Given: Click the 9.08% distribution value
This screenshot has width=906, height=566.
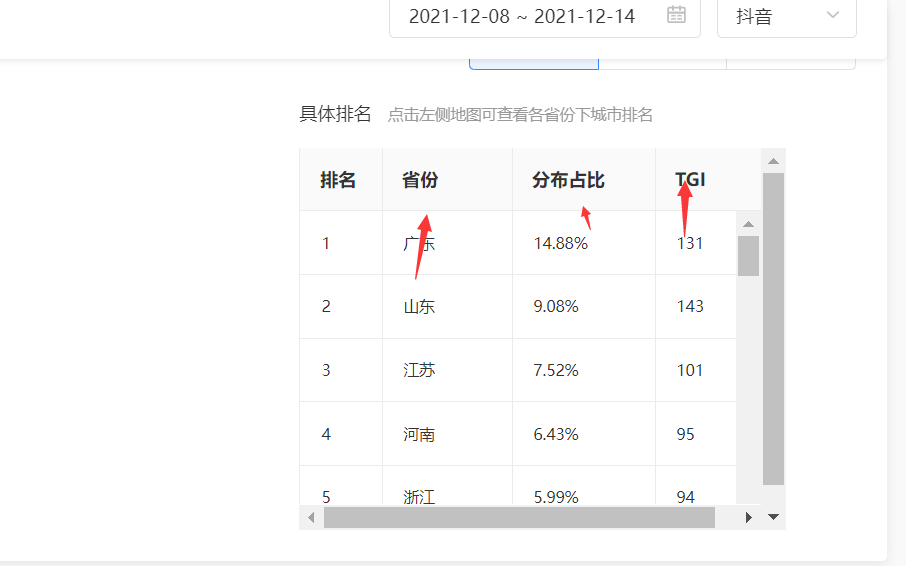Looking at the screenshot, I should point(556,306).
